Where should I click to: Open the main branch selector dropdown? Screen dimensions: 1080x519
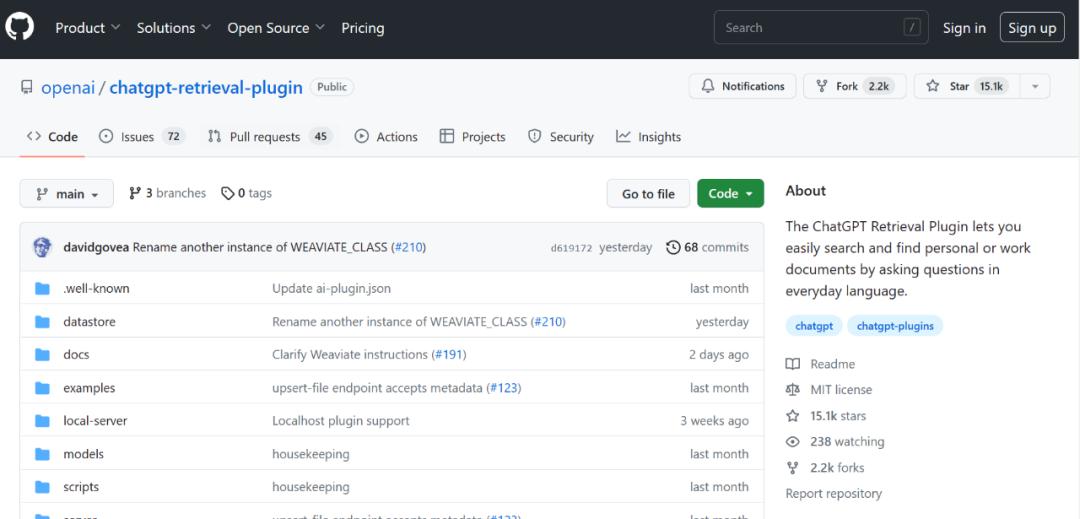67,194
